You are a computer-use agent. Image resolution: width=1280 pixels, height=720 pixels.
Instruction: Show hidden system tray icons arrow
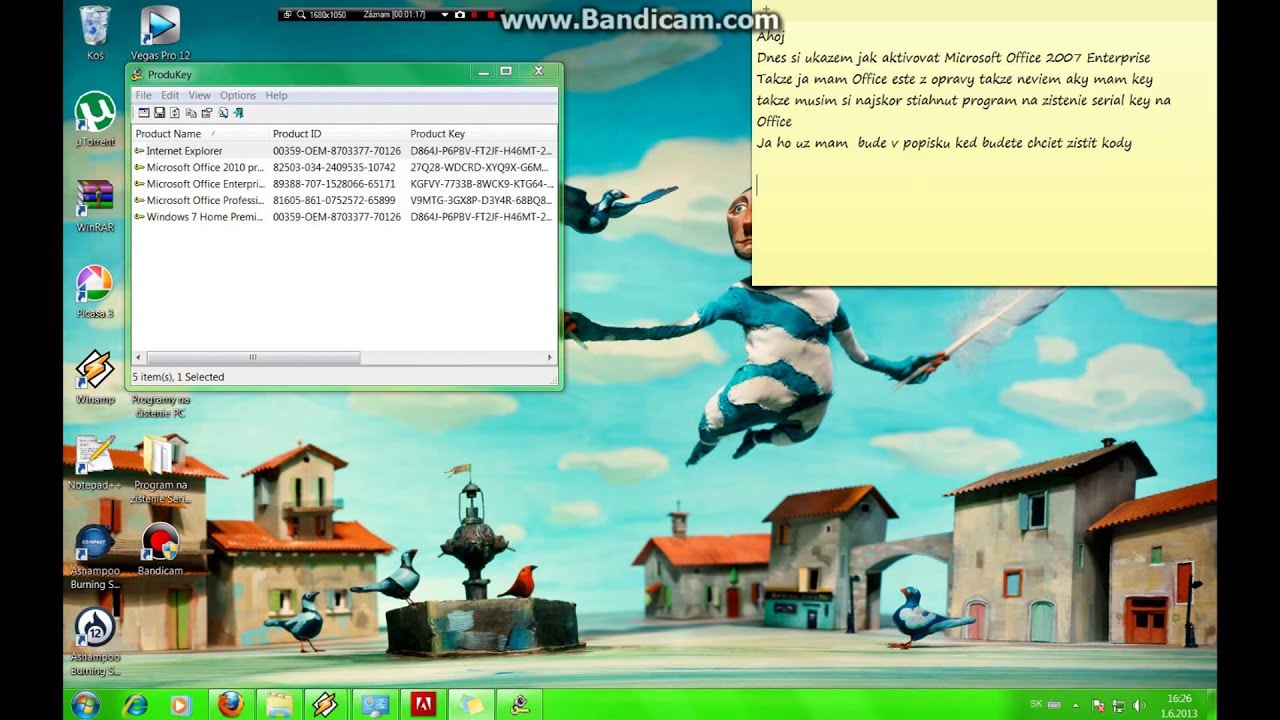point(1076,706)
